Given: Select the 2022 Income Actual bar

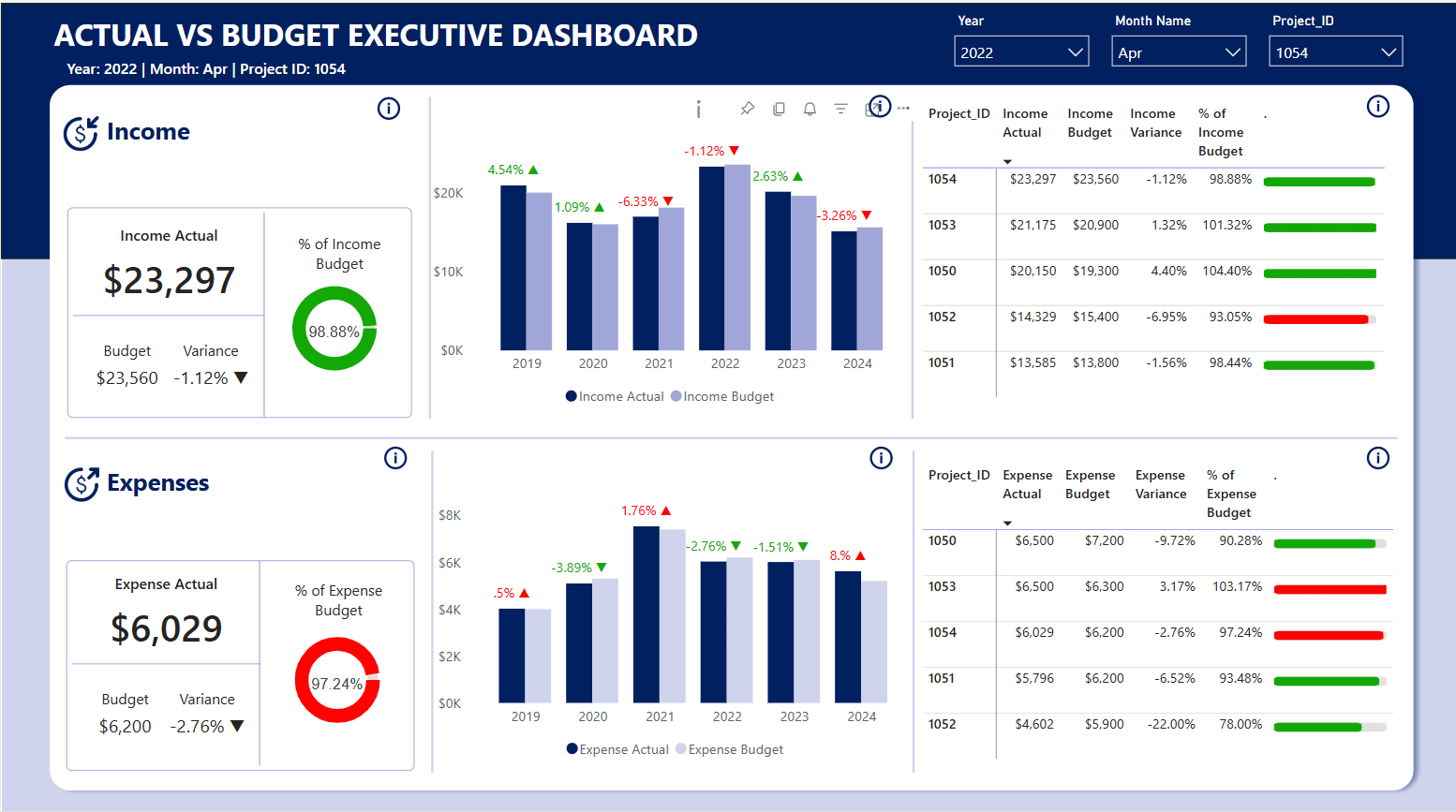Looking at the screenshot, I should point(711,258).
